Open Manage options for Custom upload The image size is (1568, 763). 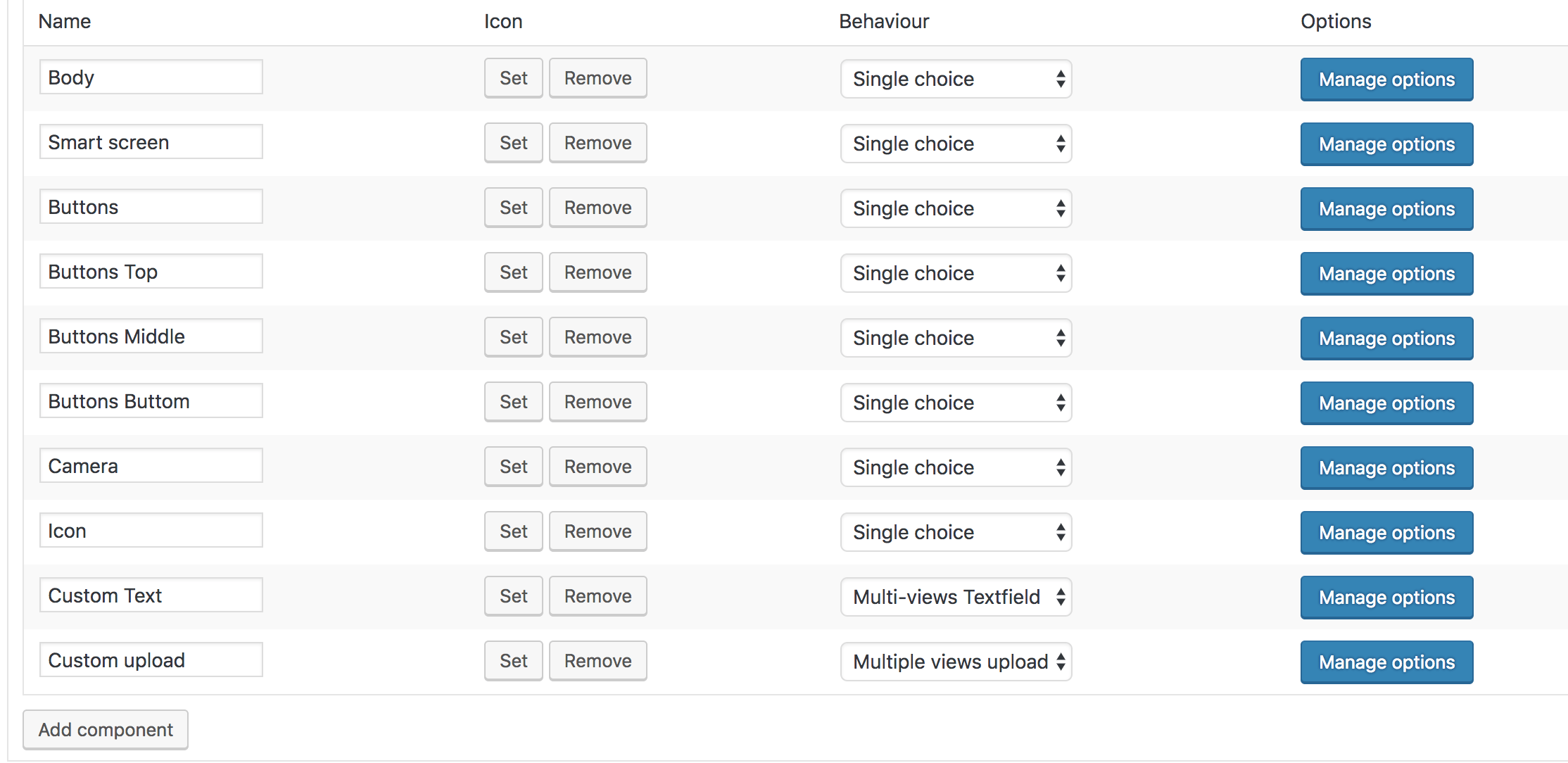click(x=1386, y=662)
